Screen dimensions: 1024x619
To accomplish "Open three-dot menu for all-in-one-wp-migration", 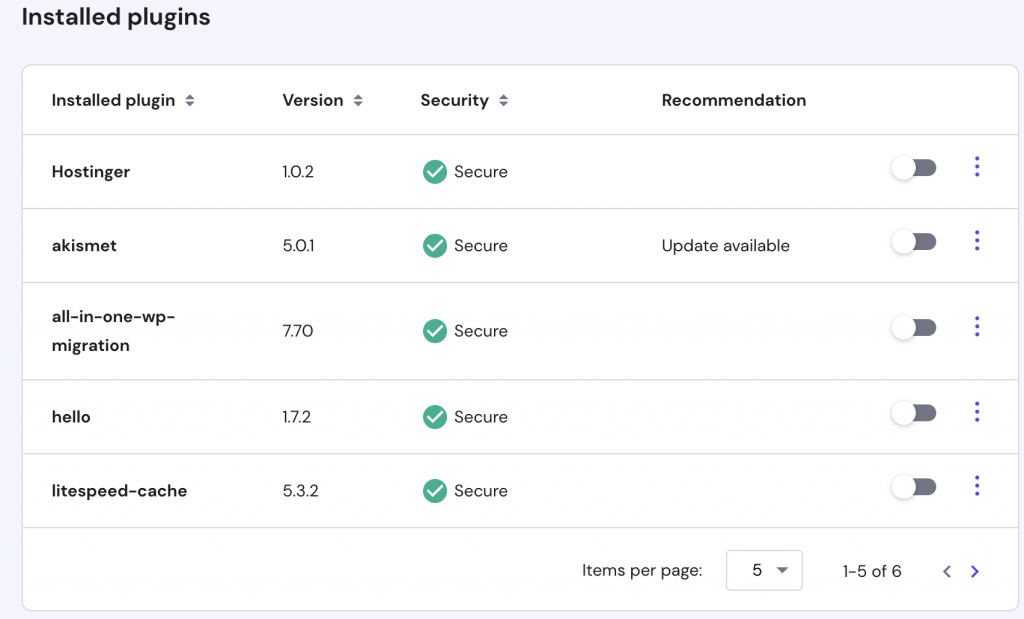I will point(976,327).
